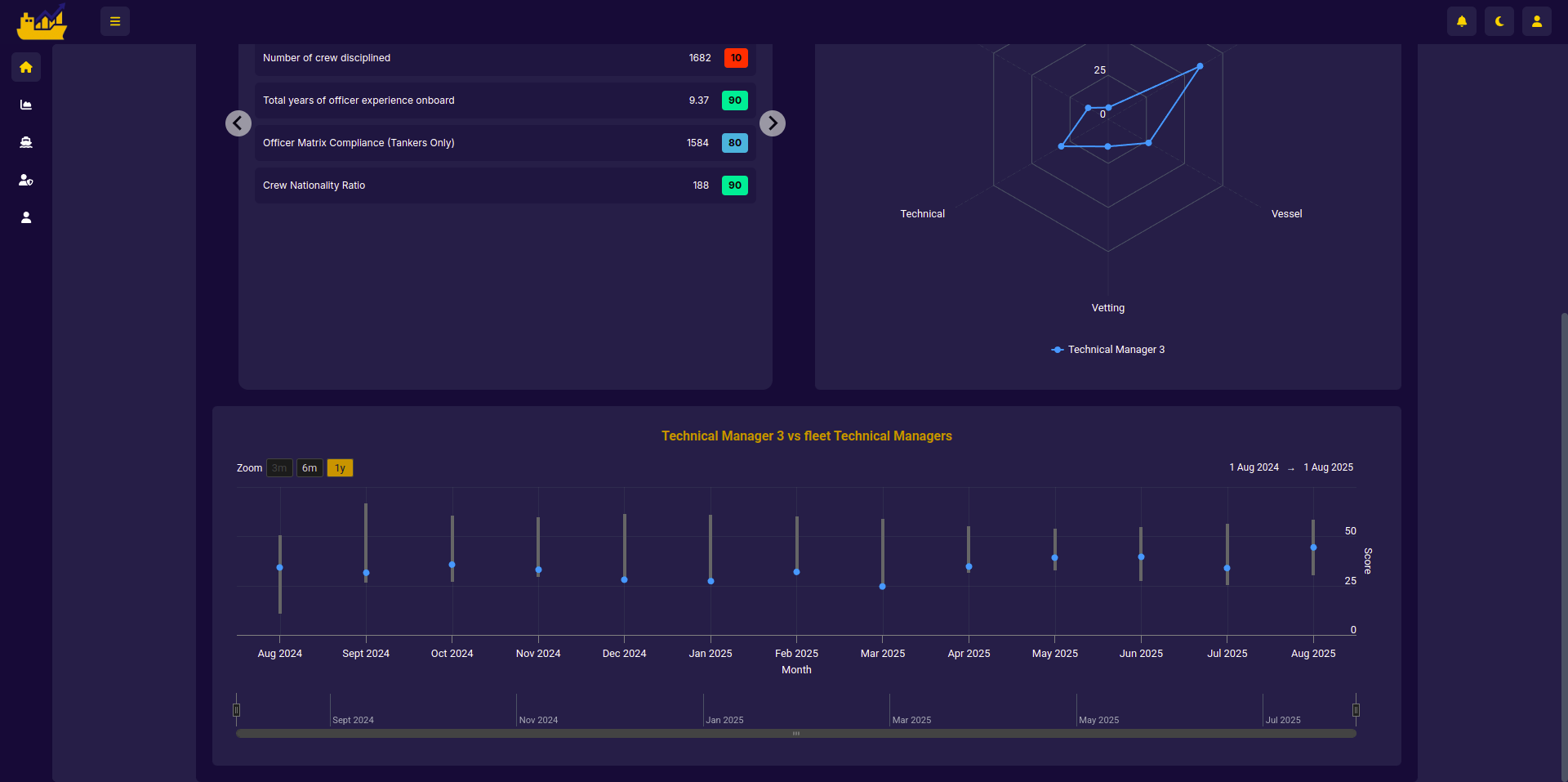
Task: Select the 6m zoom range
Action: tap(310, 468)
